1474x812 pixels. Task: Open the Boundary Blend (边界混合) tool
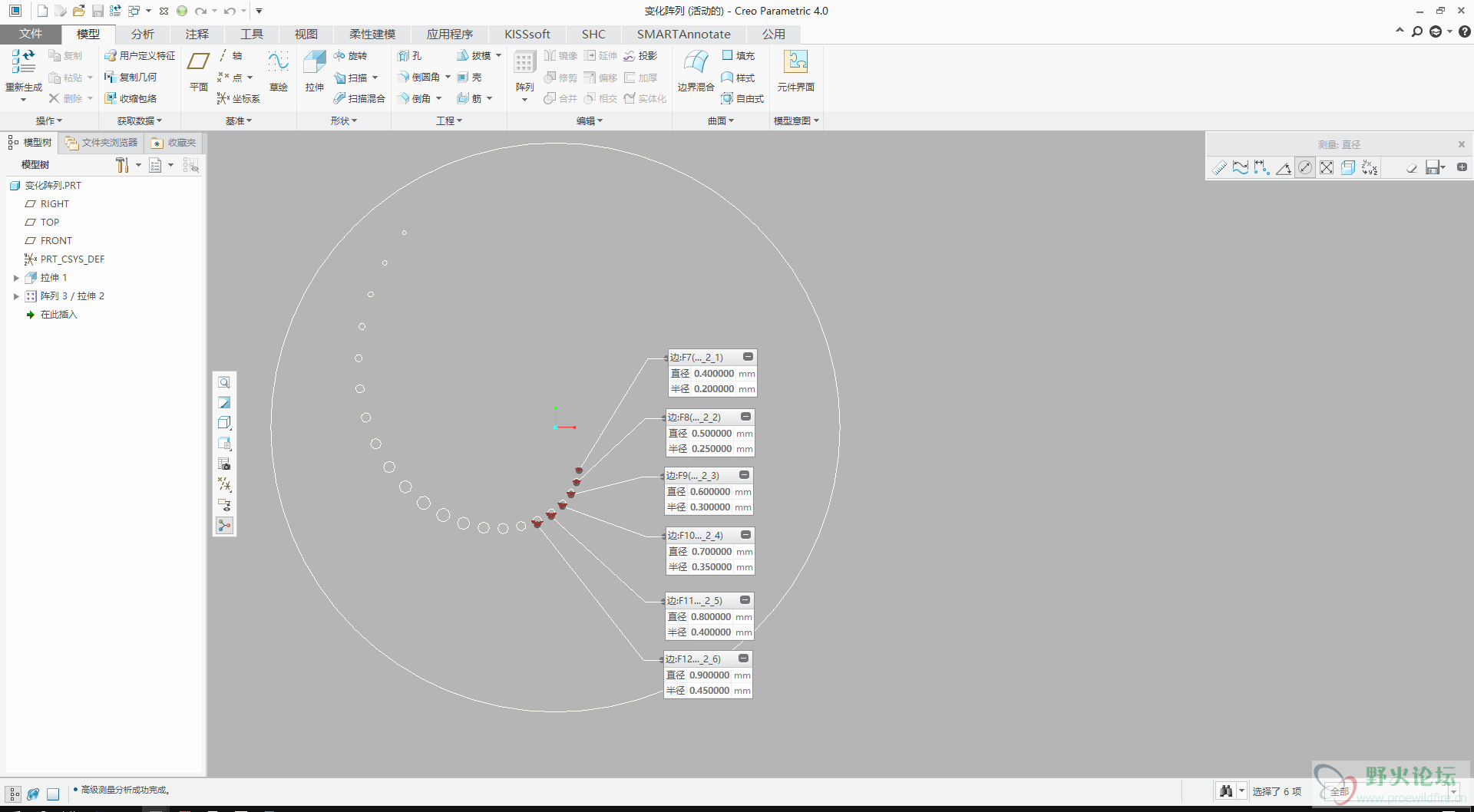tap(696, 61)
